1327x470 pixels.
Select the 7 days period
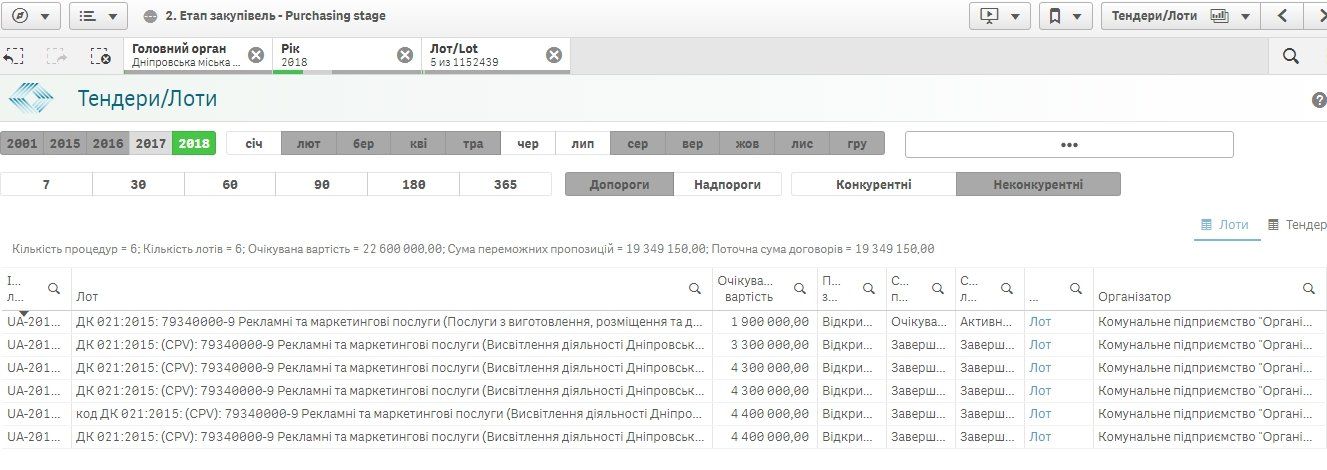[46, 184]
